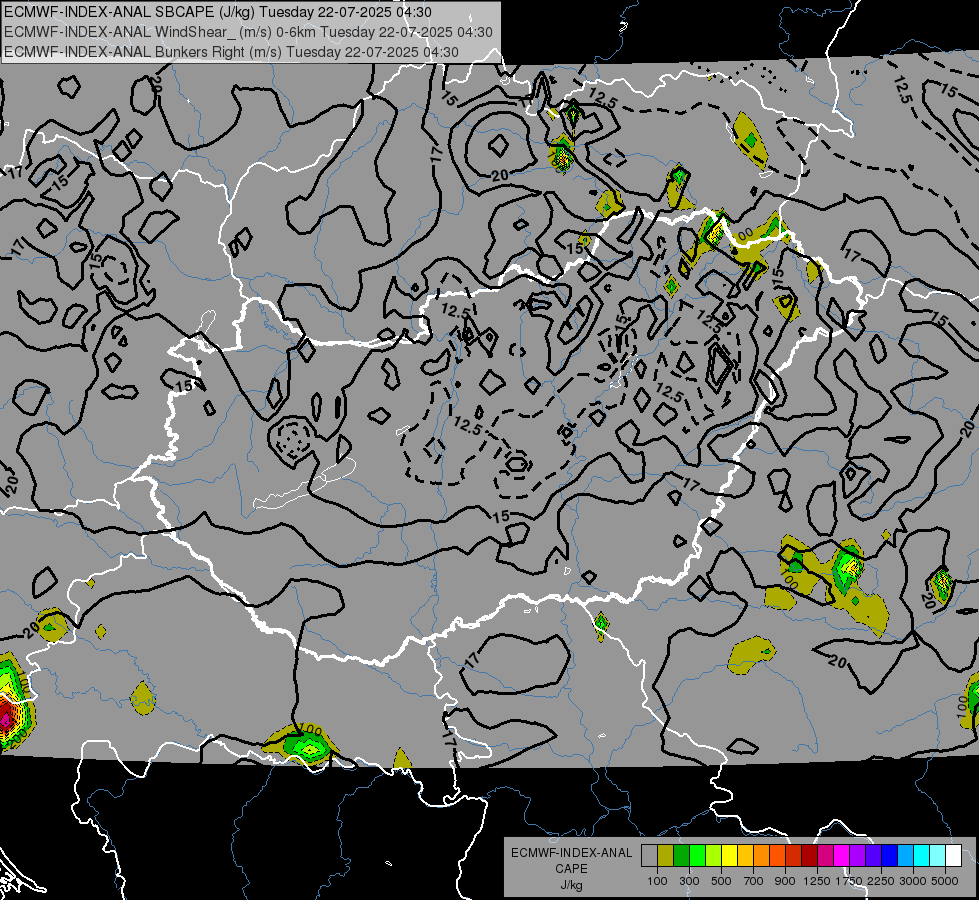Click the 5000 tick label in legend
Viewport: 979px width, 900px height.
pos(945,881)
